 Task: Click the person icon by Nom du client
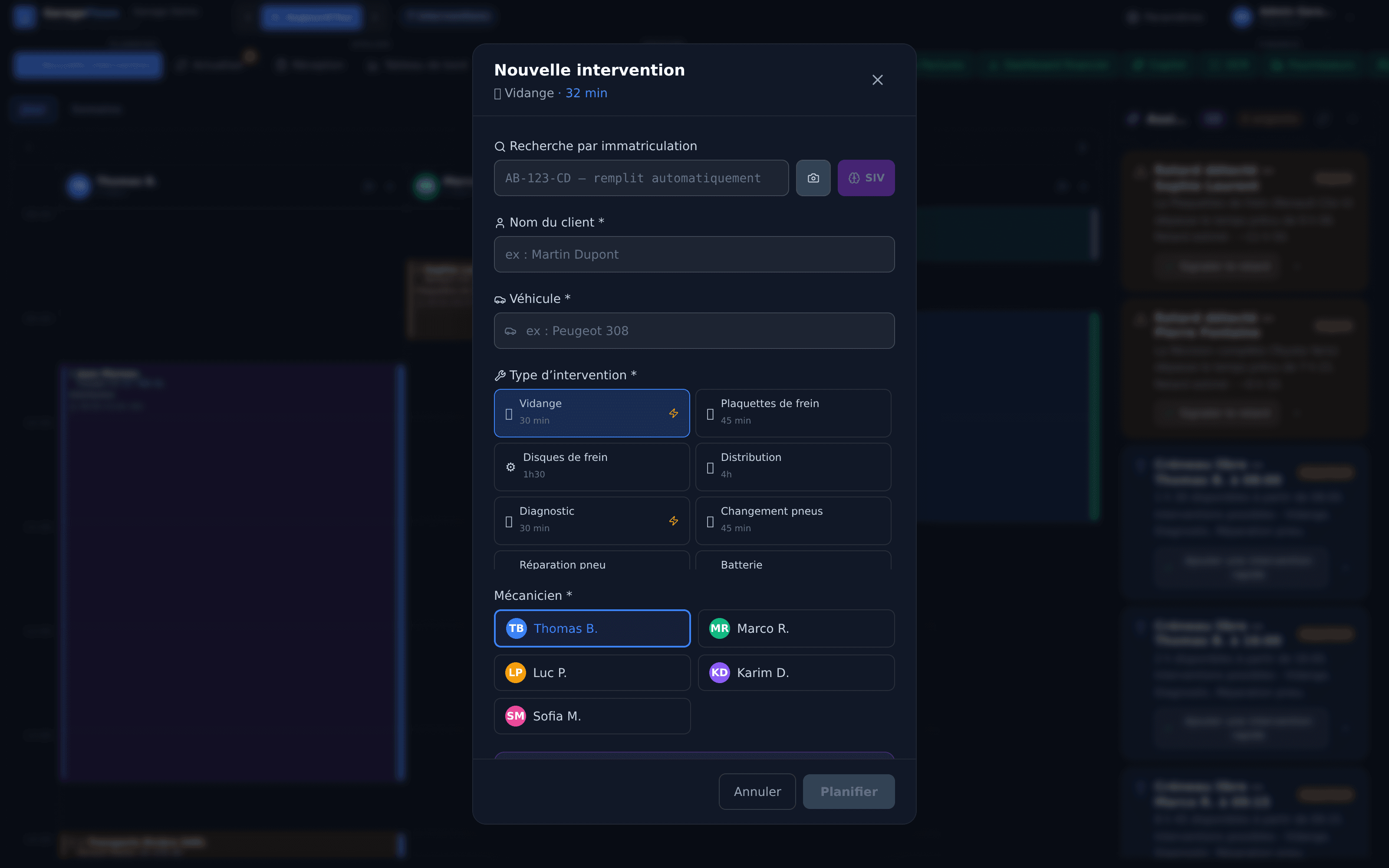pos(499,223)
